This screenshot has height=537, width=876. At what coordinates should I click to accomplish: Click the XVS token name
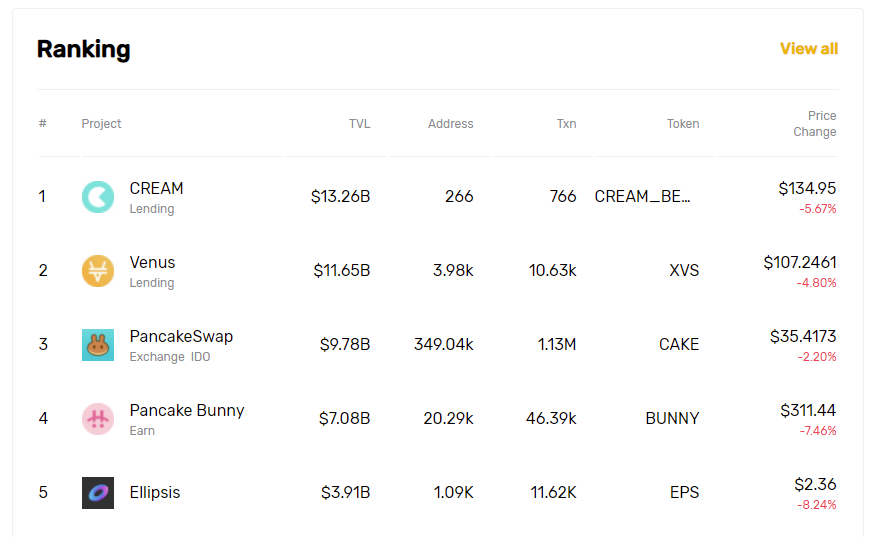[684, 270]
